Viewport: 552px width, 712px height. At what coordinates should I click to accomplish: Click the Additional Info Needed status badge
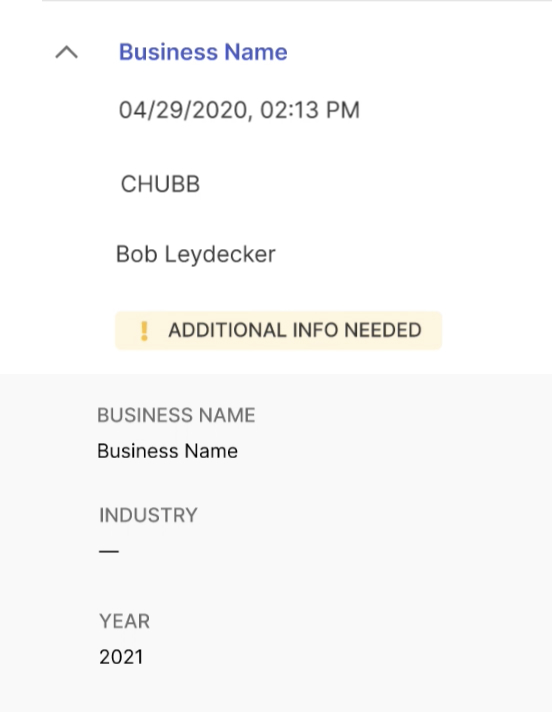(x=278, y=331)
